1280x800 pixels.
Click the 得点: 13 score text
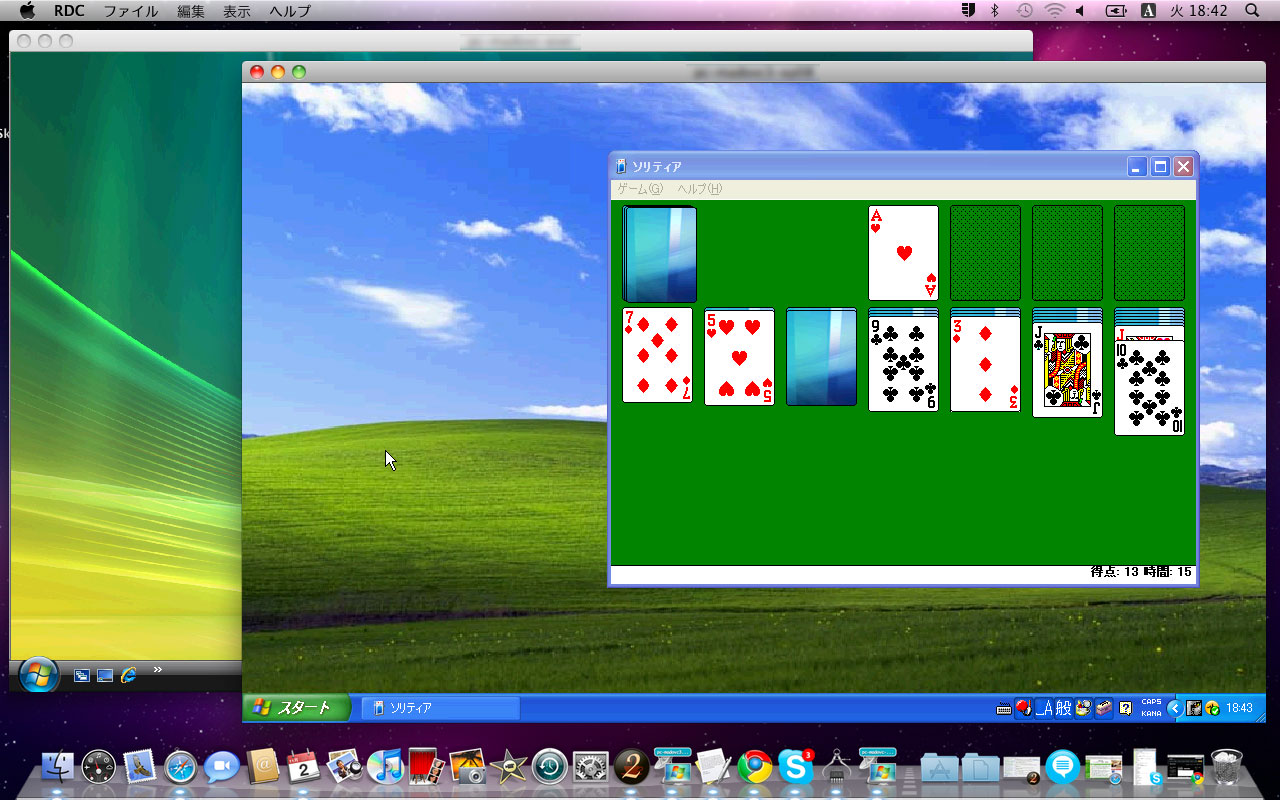(1114, 572)
